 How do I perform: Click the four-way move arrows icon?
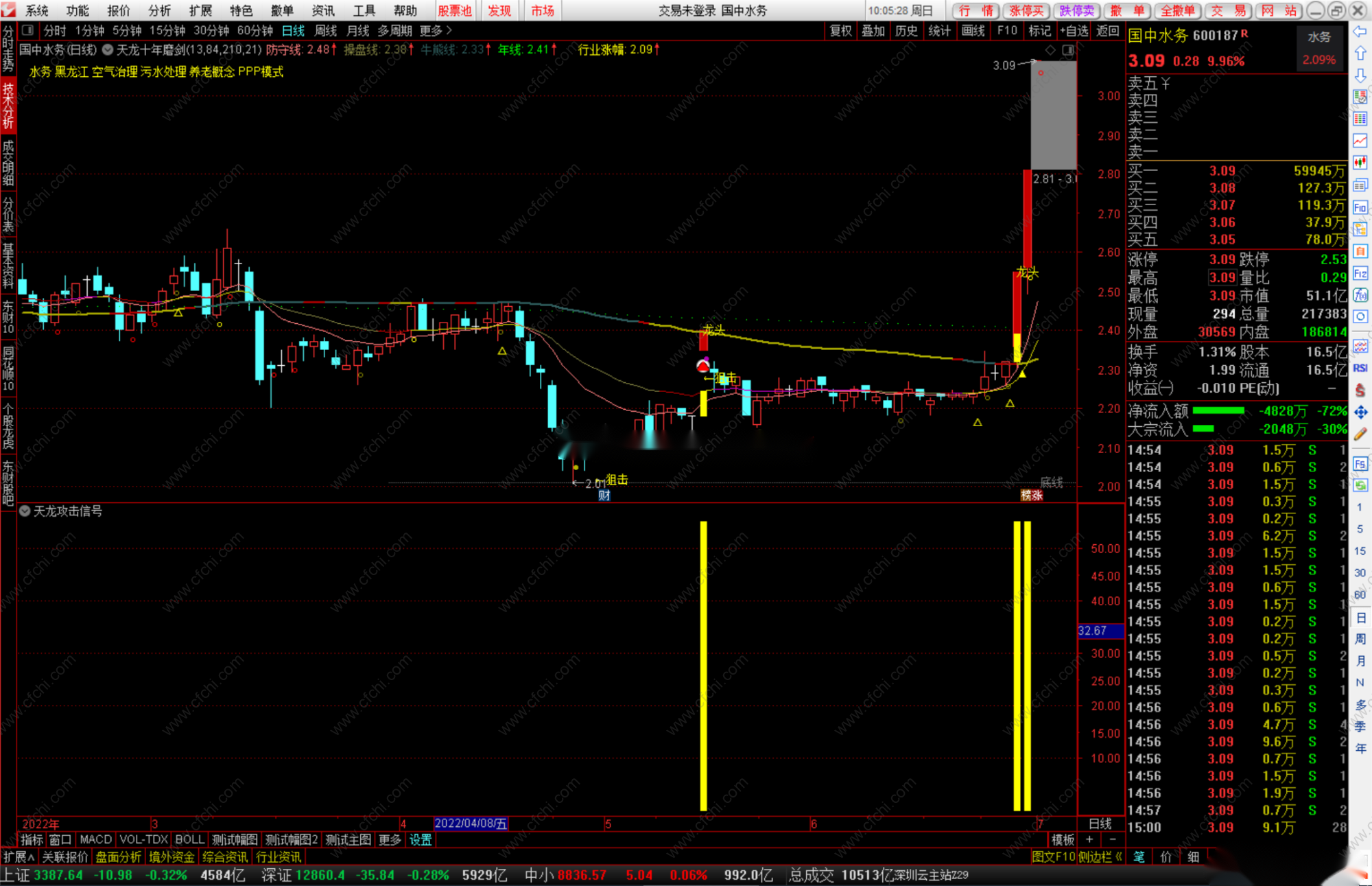pyautogui.click(x=1360, y=412)
